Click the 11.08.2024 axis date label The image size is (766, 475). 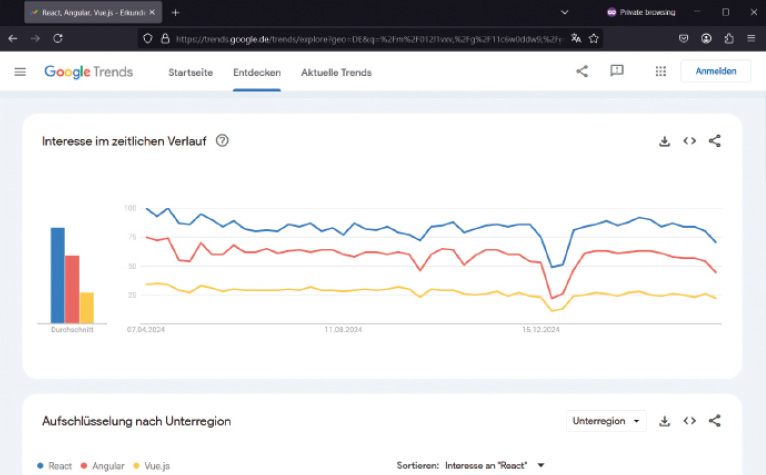coord(343,330)
